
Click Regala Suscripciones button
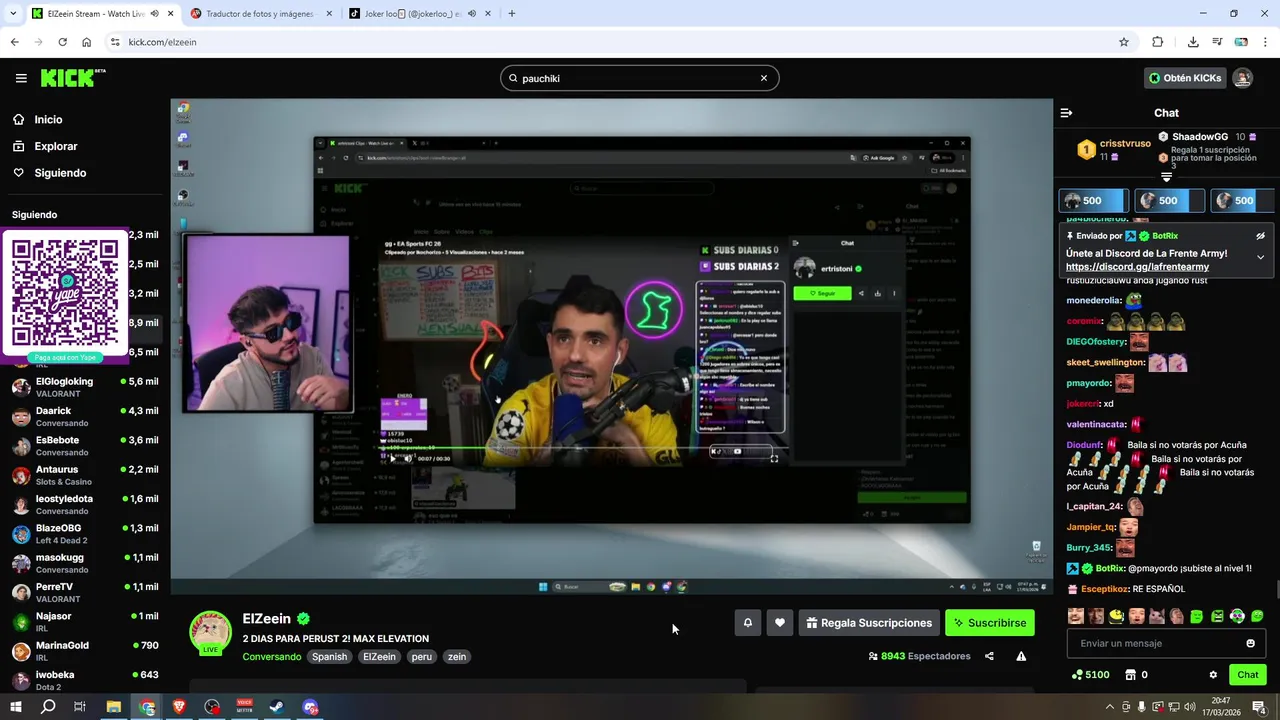(x=869, y=623)
